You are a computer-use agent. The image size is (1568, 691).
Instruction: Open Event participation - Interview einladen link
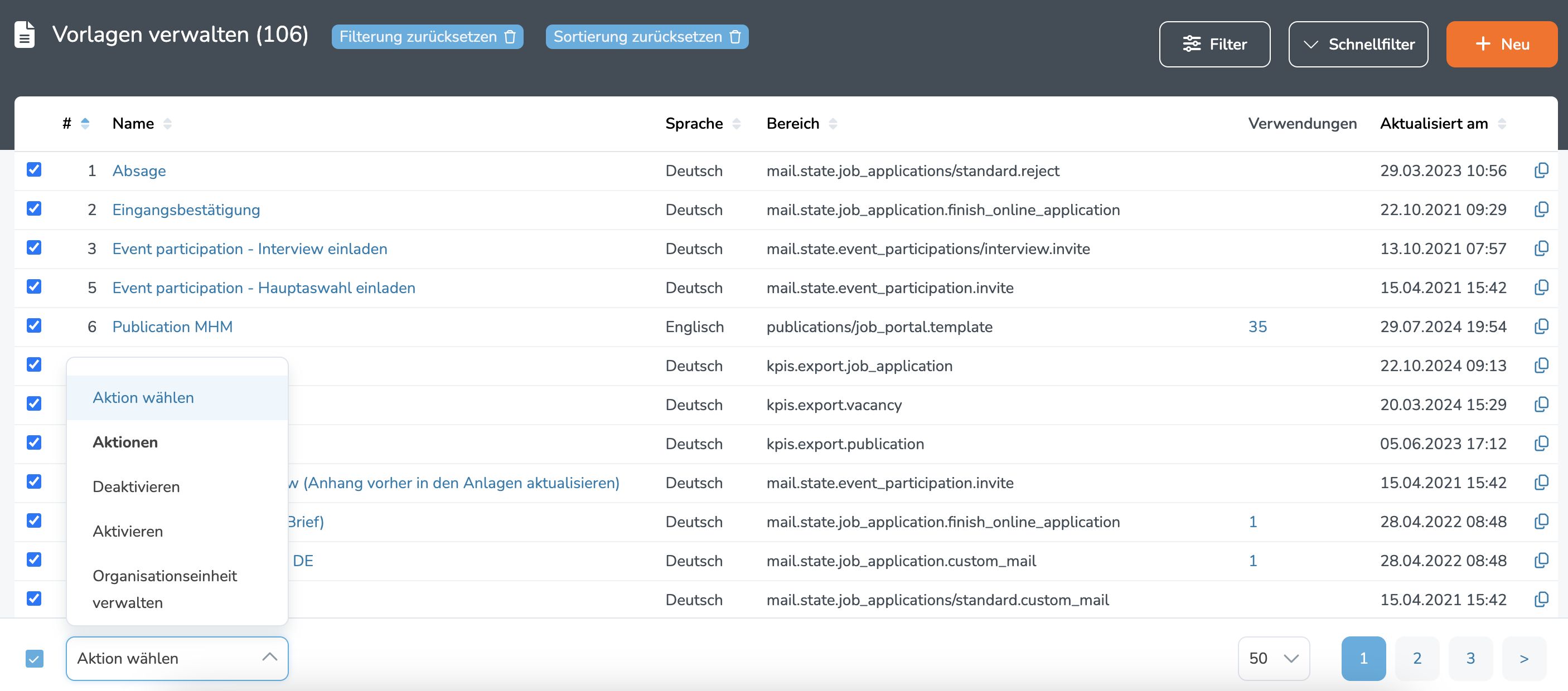pos(250,249)
